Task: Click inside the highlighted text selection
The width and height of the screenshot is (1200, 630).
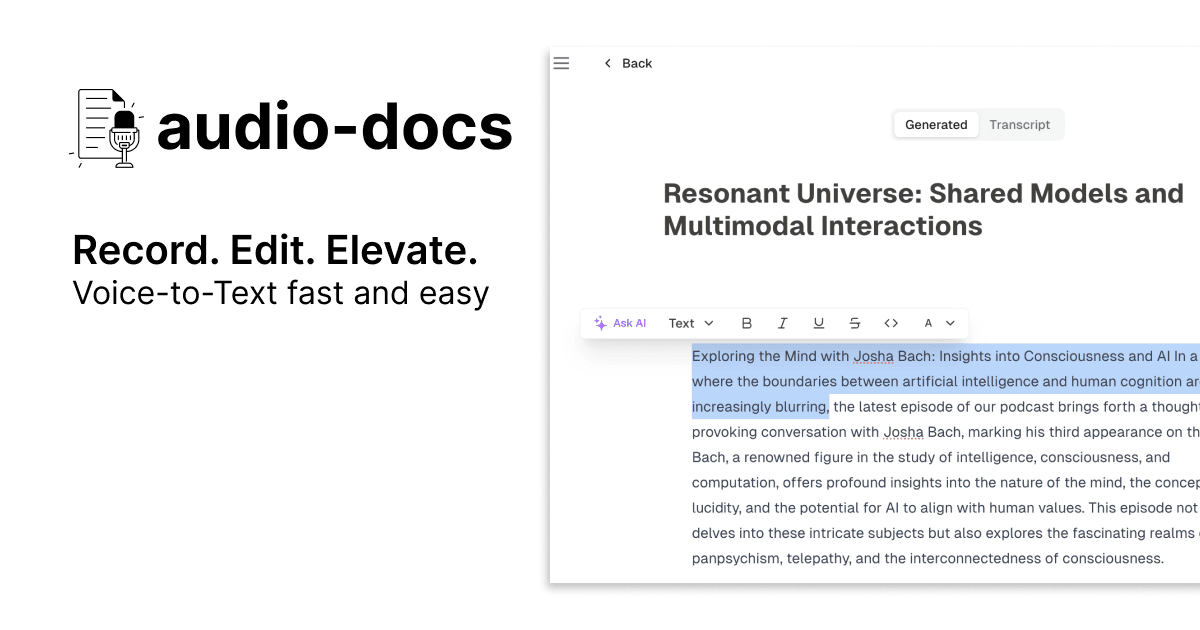Action: point(900,381)
